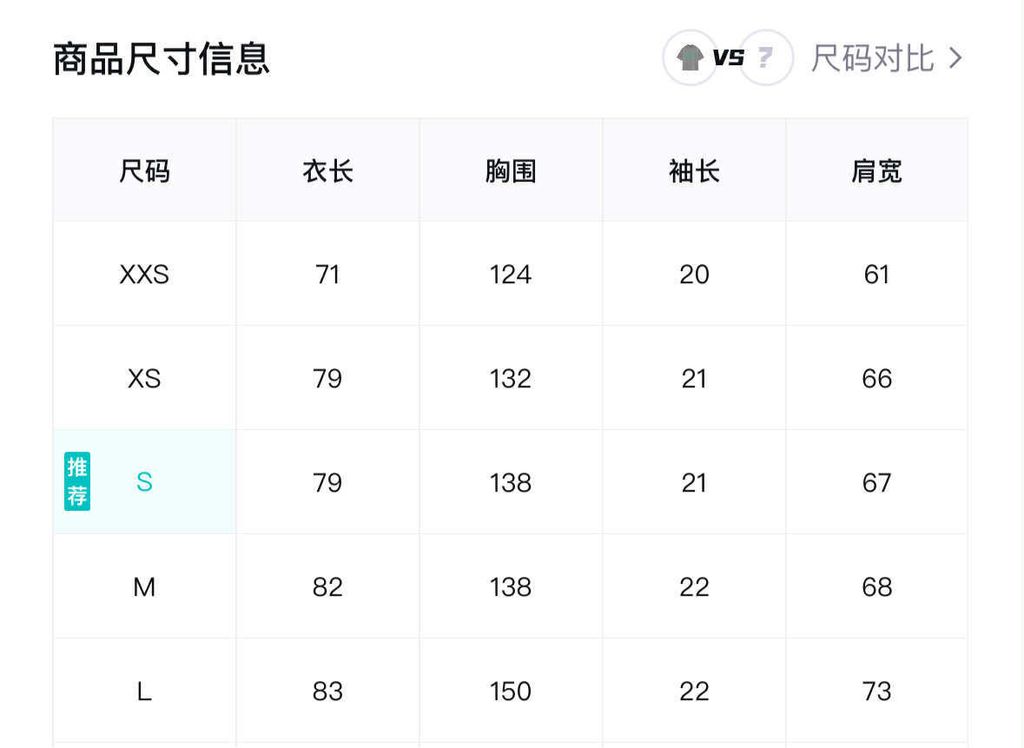Tap the green 推荐 recommended badge
The height and width of the screenshot is (748, 1024).
(x=77, y=481)
